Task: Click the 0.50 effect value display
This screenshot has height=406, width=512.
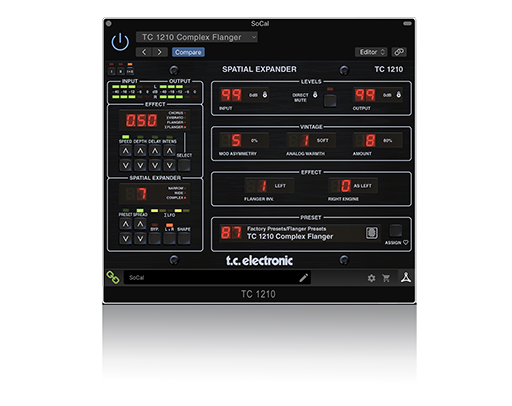Action: pos(141,120)
